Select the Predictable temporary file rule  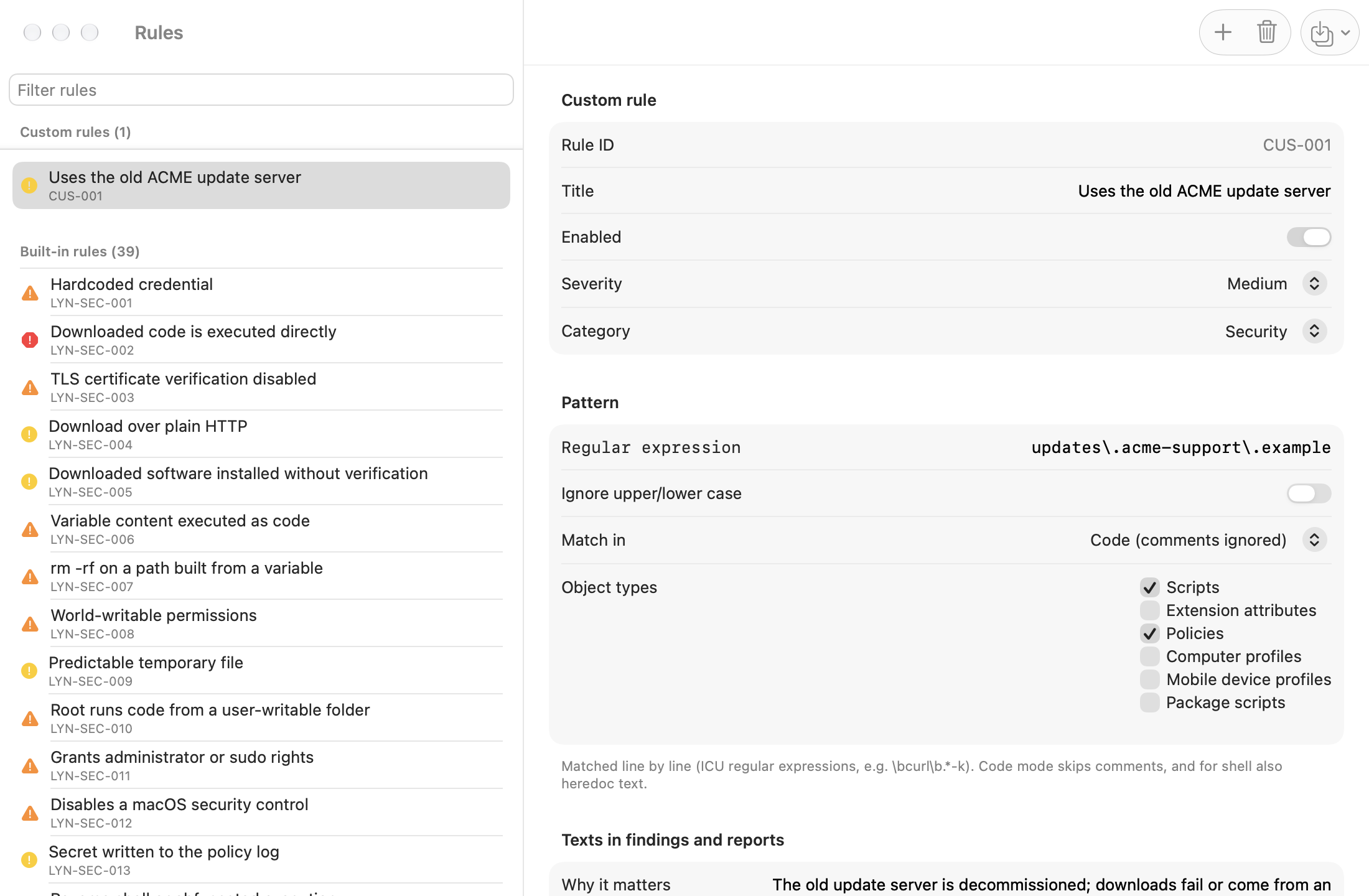tap(261, 671)
